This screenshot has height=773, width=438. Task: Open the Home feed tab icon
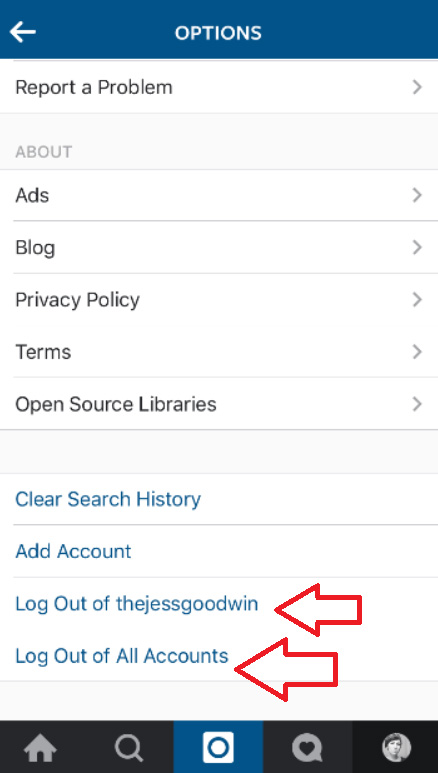pos(40,748)
